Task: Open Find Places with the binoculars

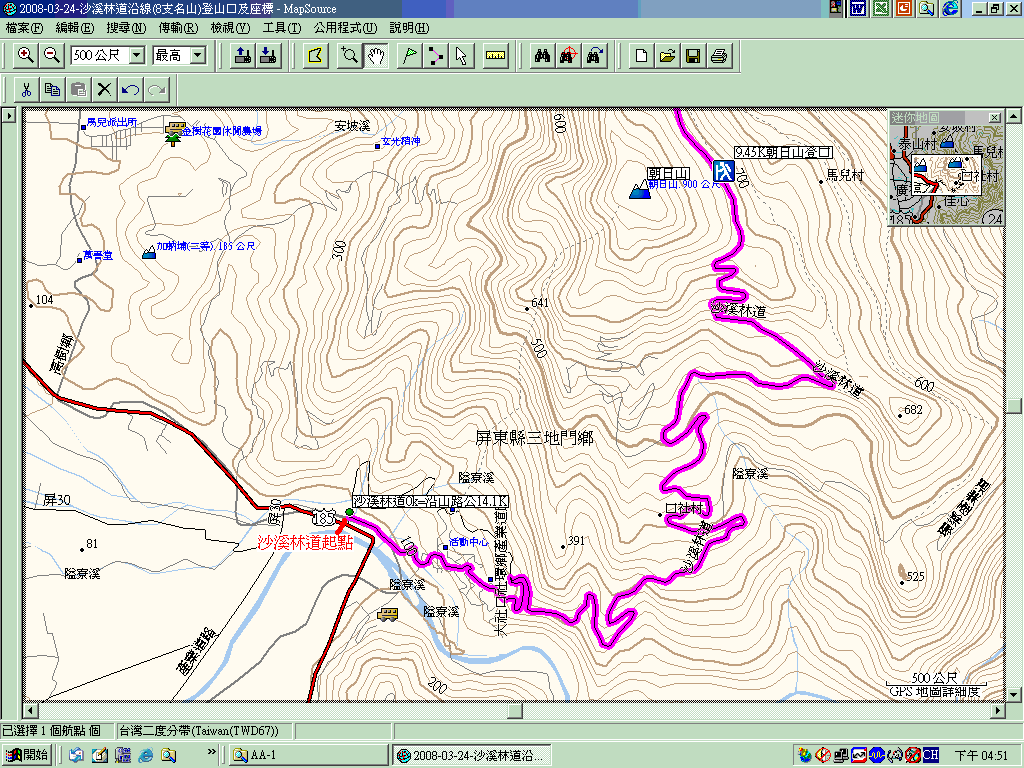Action: click(x=542, y=56)
